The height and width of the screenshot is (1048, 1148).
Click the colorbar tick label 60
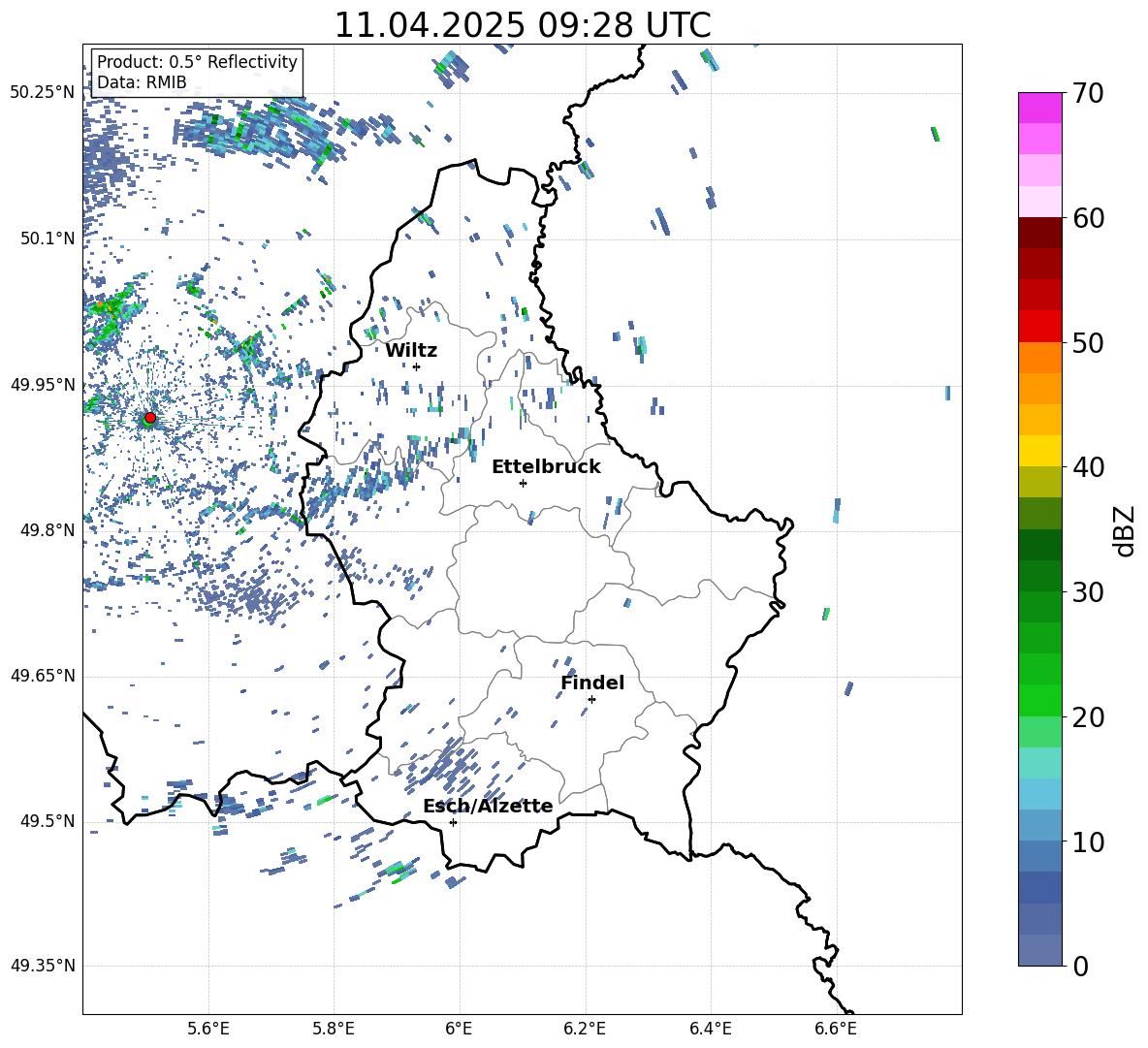pyautogui.click(x=1088, y=218)
